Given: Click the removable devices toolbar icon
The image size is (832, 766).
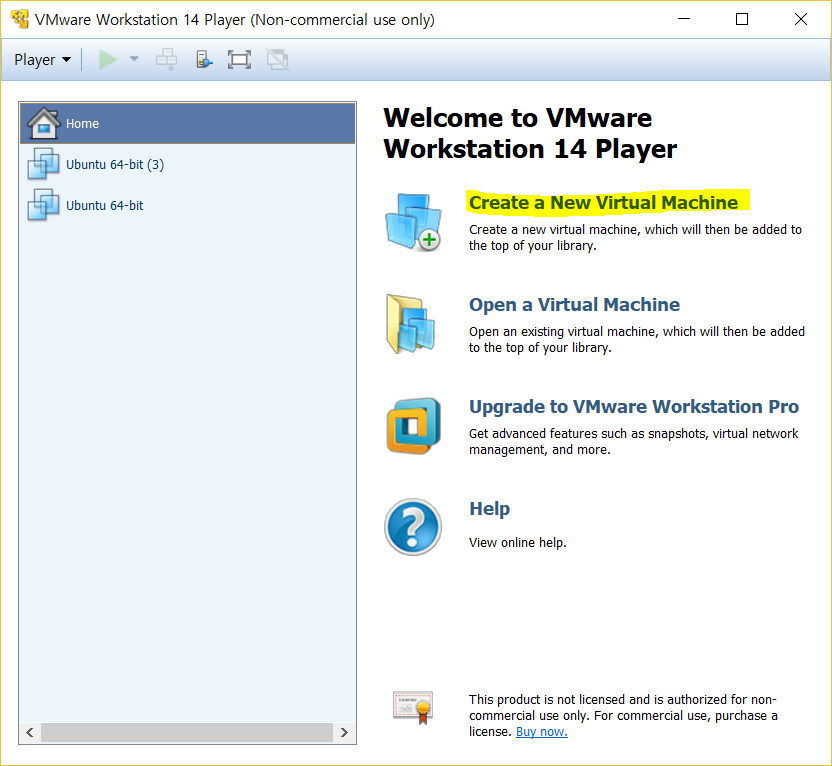Looking at the screenshot, I should coord(204,59).
